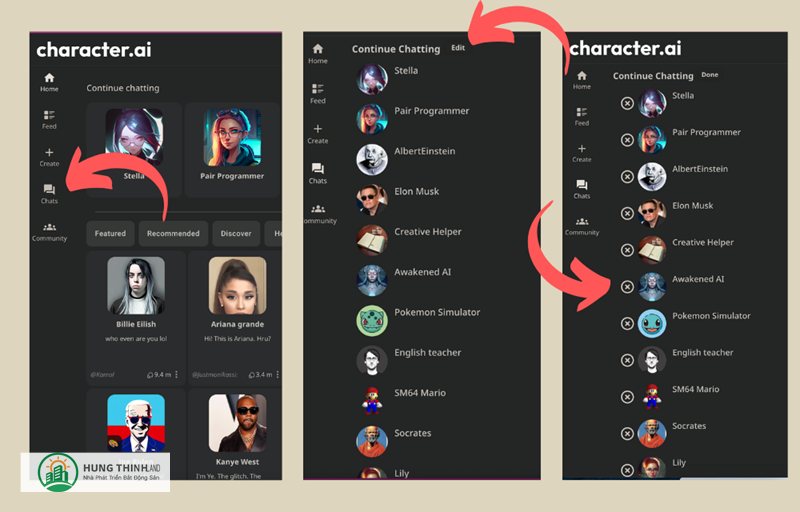Open SM64 Mario chat in Edit list
The width and height of the screenshot is (800, 512).
click(402, 401)
